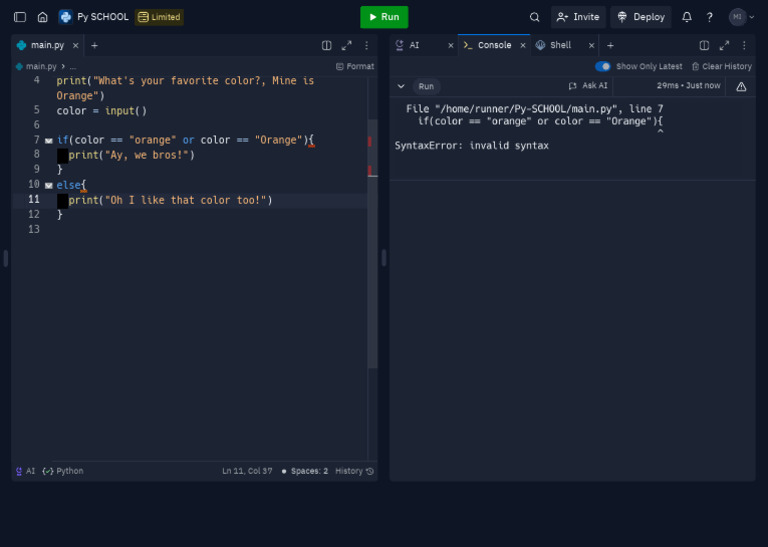Image resolution: width=768 pixels, height=547 pixels.
Task: Click Clear History in console
Action: coord(721,66)
